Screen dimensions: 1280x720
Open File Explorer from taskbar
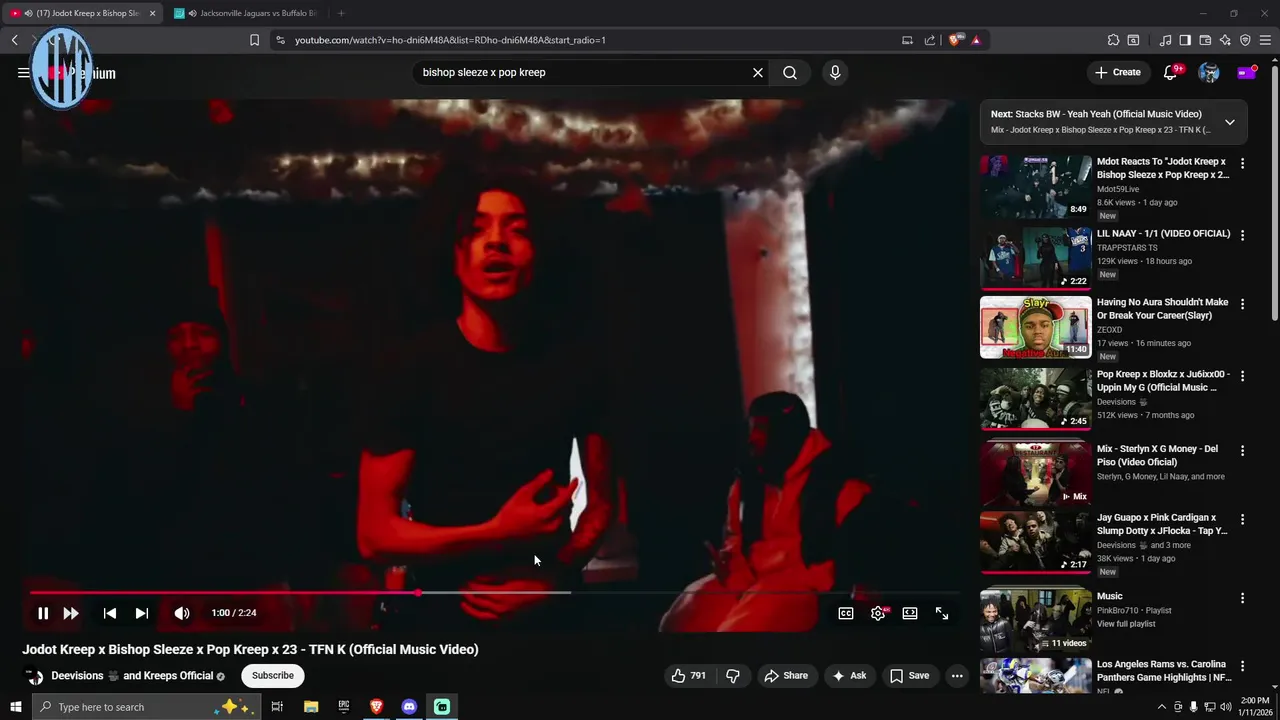pyautogui.click(x=311, y=707)
